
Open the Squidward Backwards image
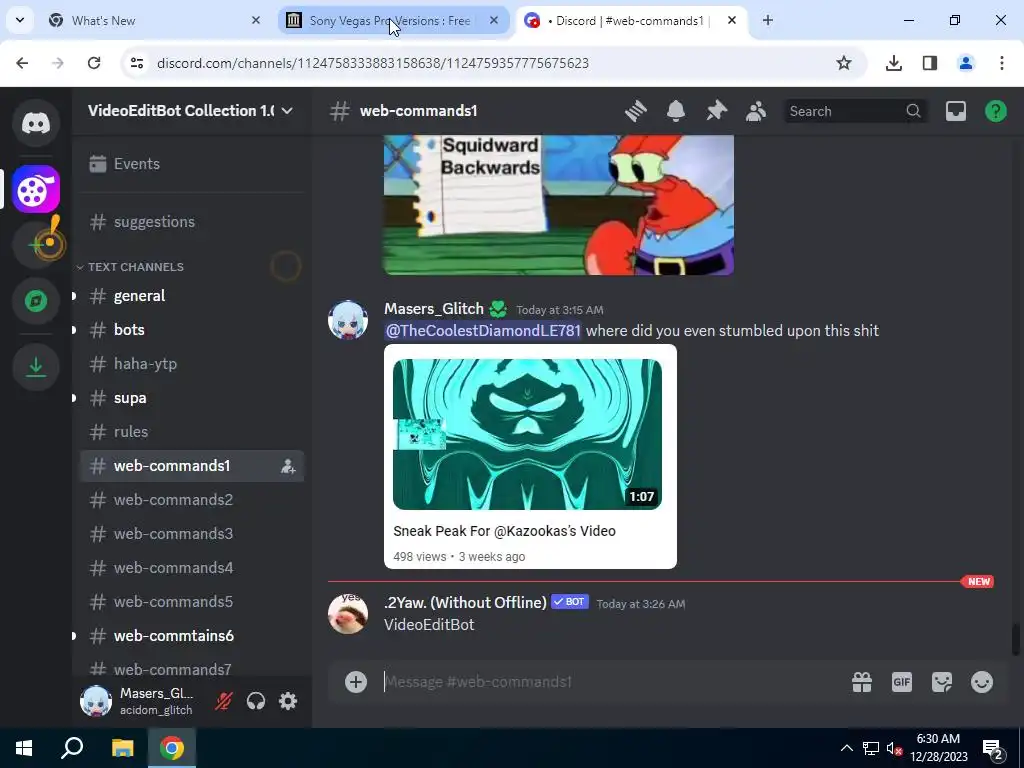click(x=558, y=204)
